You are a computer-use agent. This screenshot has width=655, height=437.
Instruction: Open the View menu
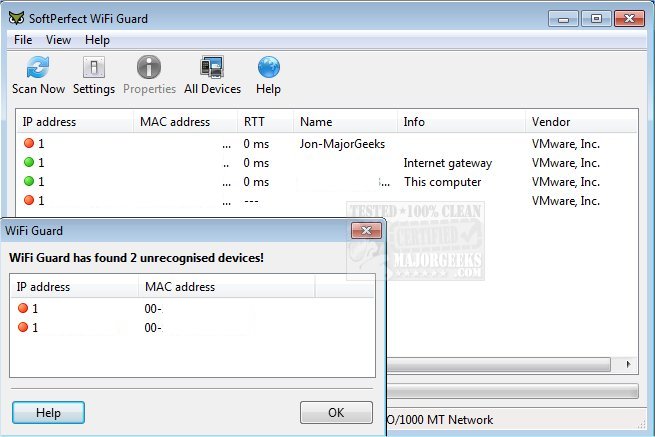[x=58, y=40]
